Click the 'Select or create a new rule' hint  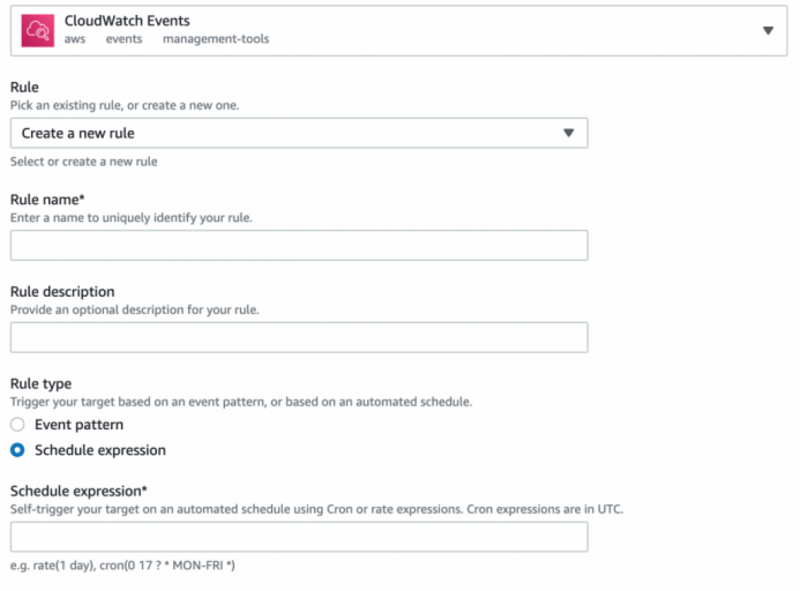tap(83, 161)
